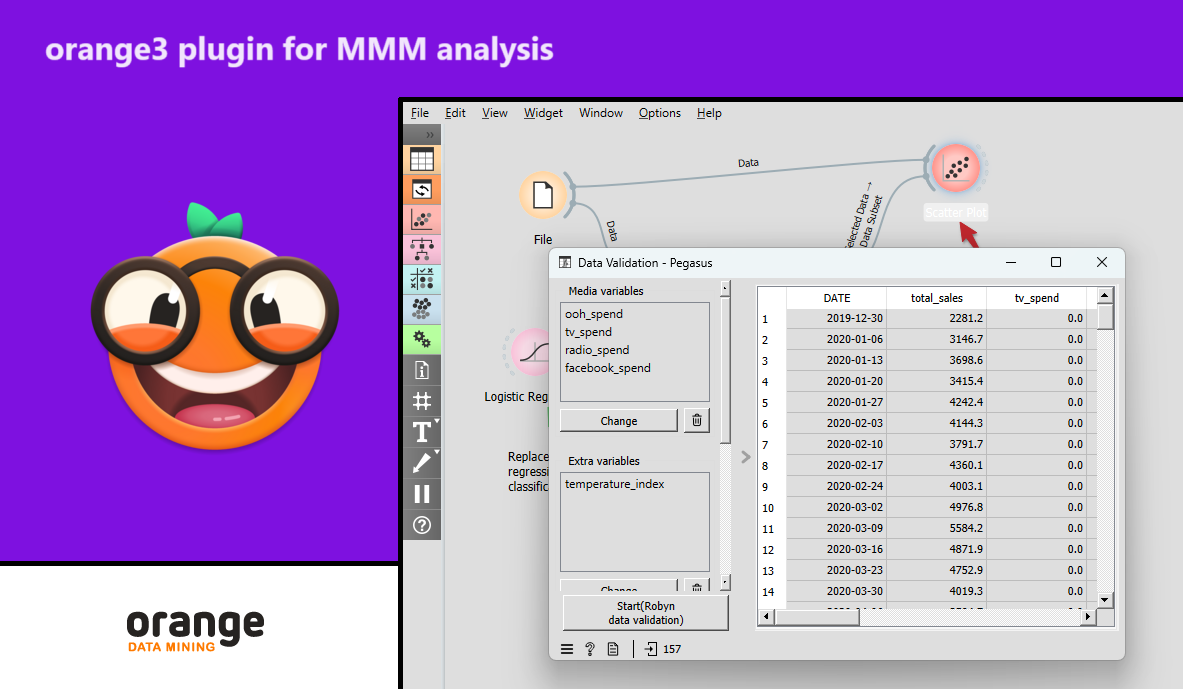Open the File menu
This screenshot has width=1183, height=689.
click(420, 113)
